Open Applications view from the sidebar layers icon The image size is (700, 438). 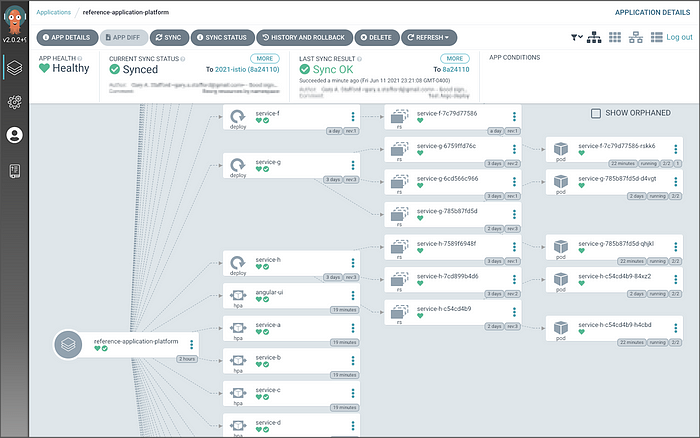[x=14, y=67]
